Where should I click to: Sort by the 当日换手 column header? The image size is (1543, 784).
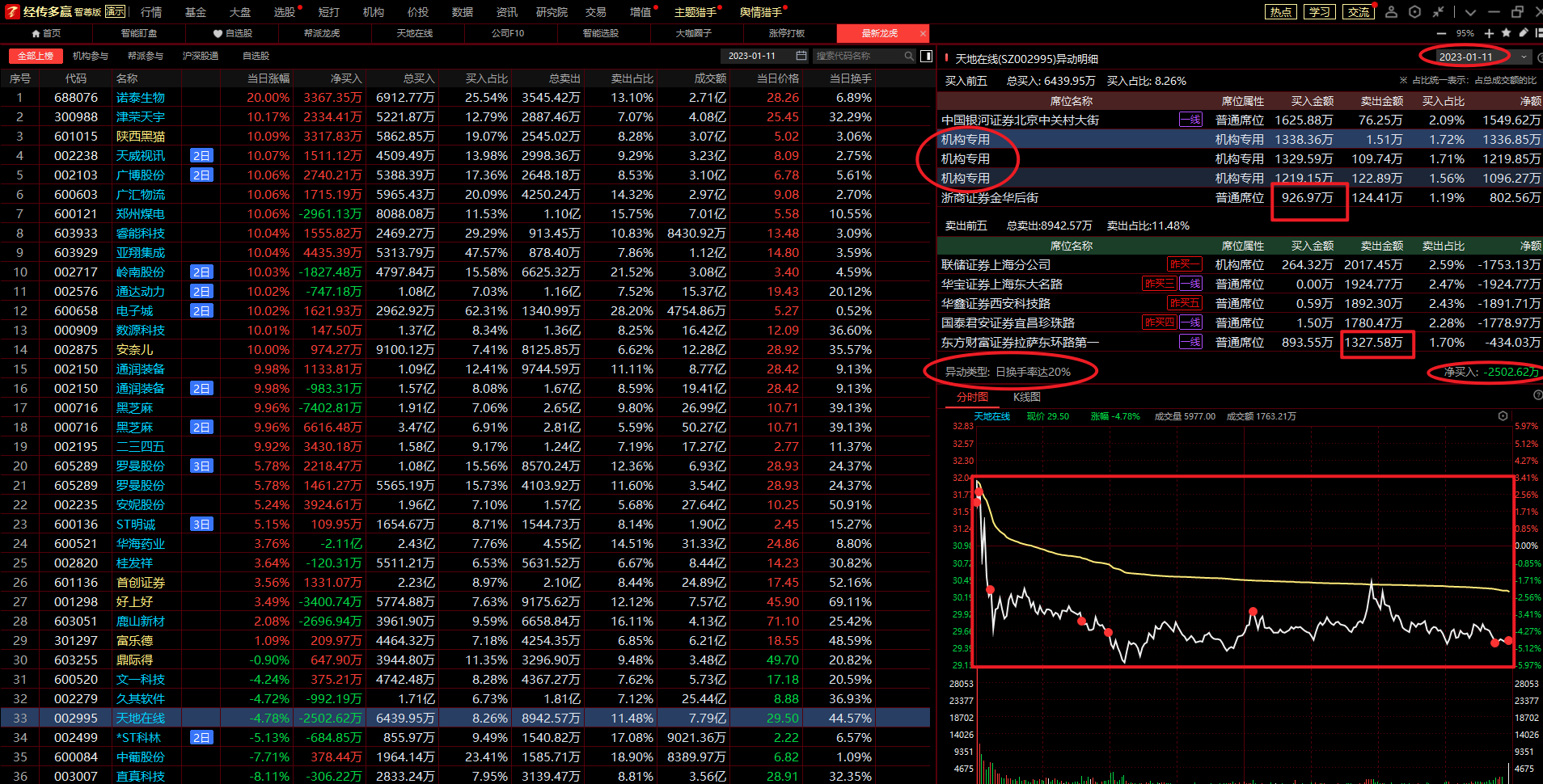(x=850, y=78)
